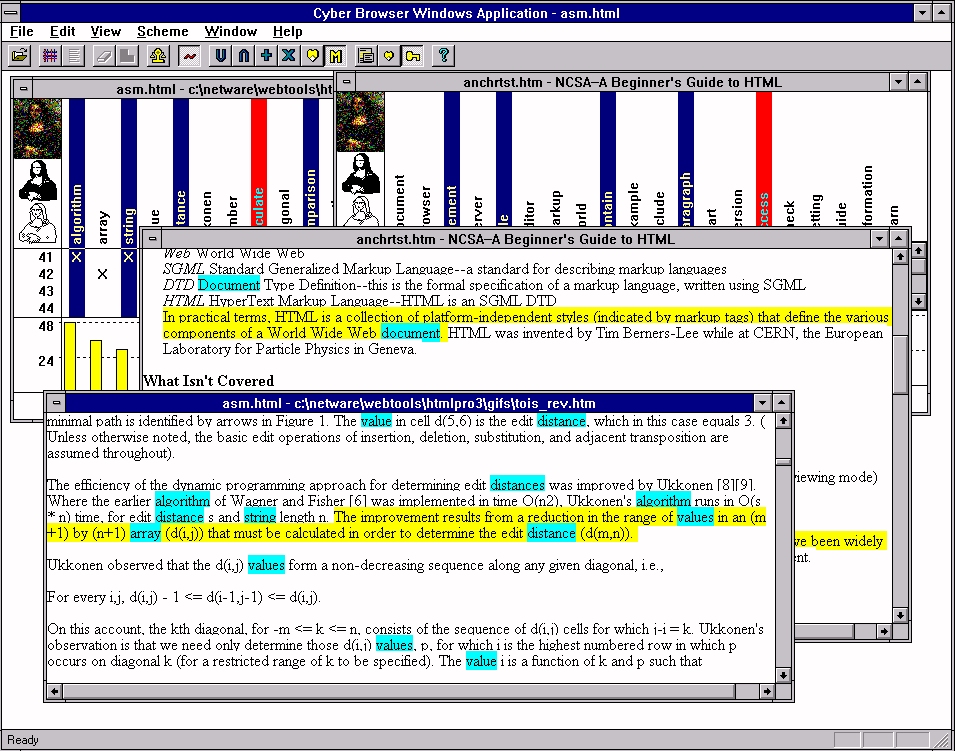Click the yellow key toolbar icon
The width and height of the screenshot is (955, 751).
[x=412, y=55]
